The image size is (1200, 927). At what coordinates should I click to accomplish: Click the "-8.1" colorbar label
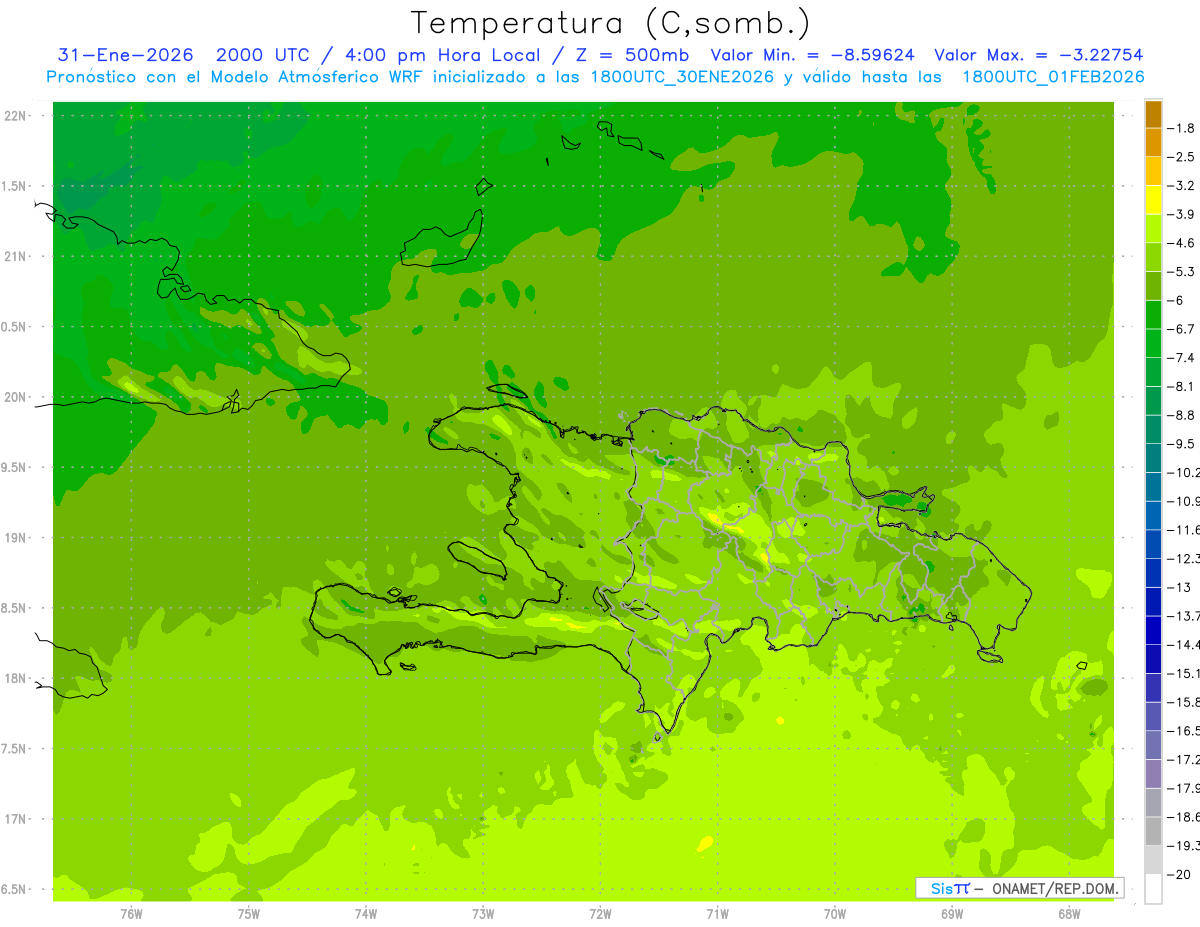[x=1181, y=387]
